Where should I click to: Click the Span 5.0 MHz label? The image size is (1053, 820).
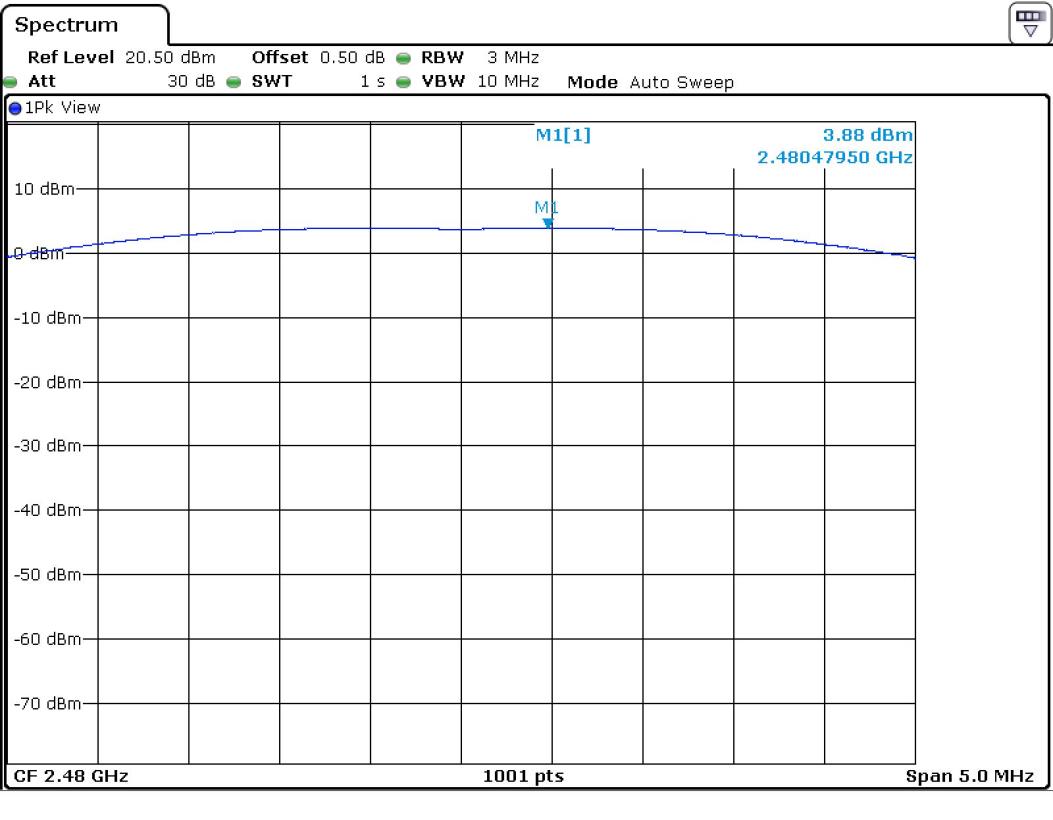tap(970, 776)
